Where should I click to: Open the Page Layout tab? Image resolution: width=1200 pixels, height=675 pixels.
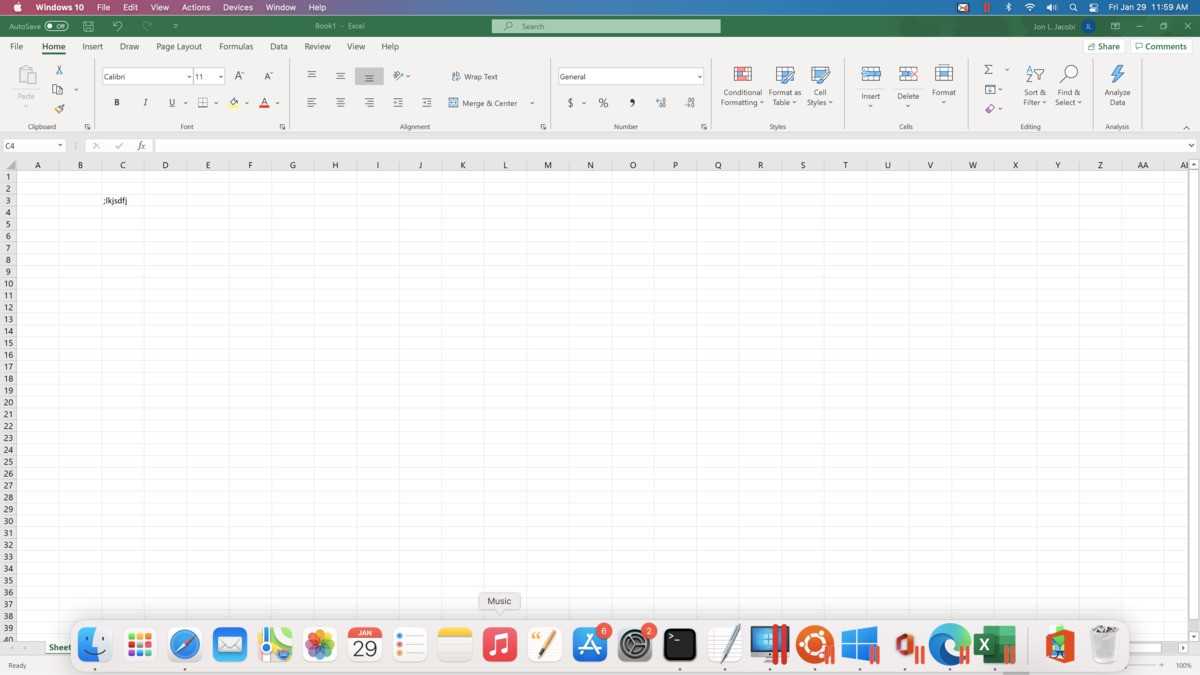[x=179, y=47]
